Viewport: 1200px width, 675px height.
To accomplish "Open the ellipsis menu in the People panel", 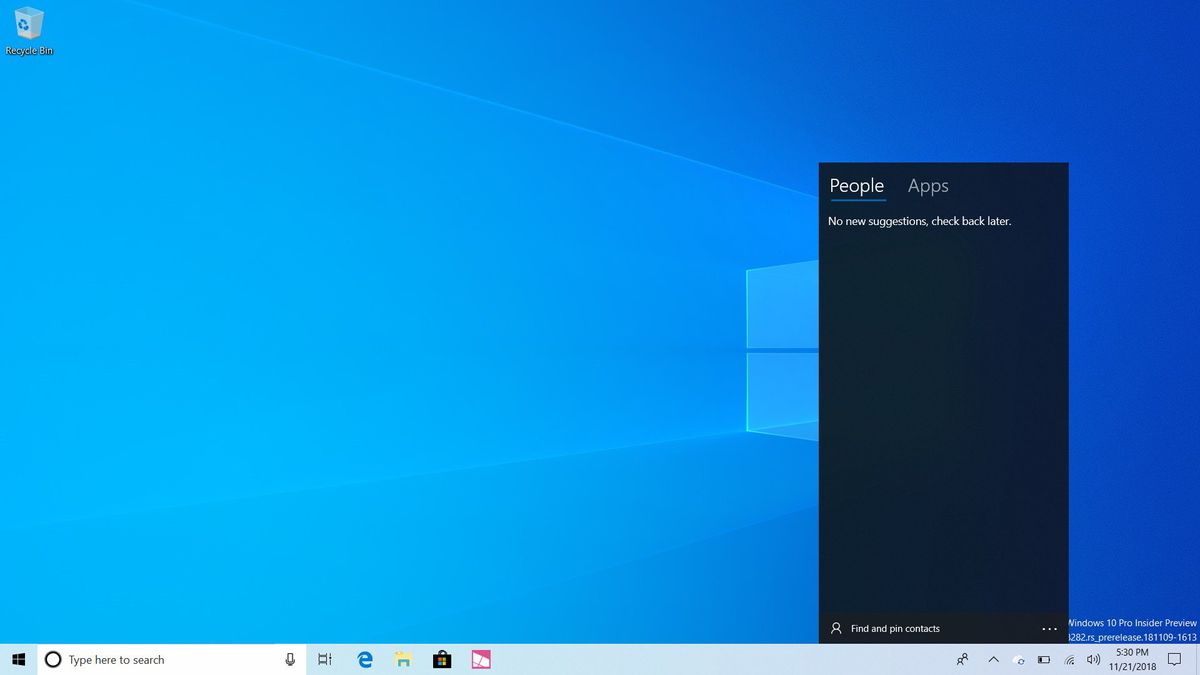I will 1049,628.
